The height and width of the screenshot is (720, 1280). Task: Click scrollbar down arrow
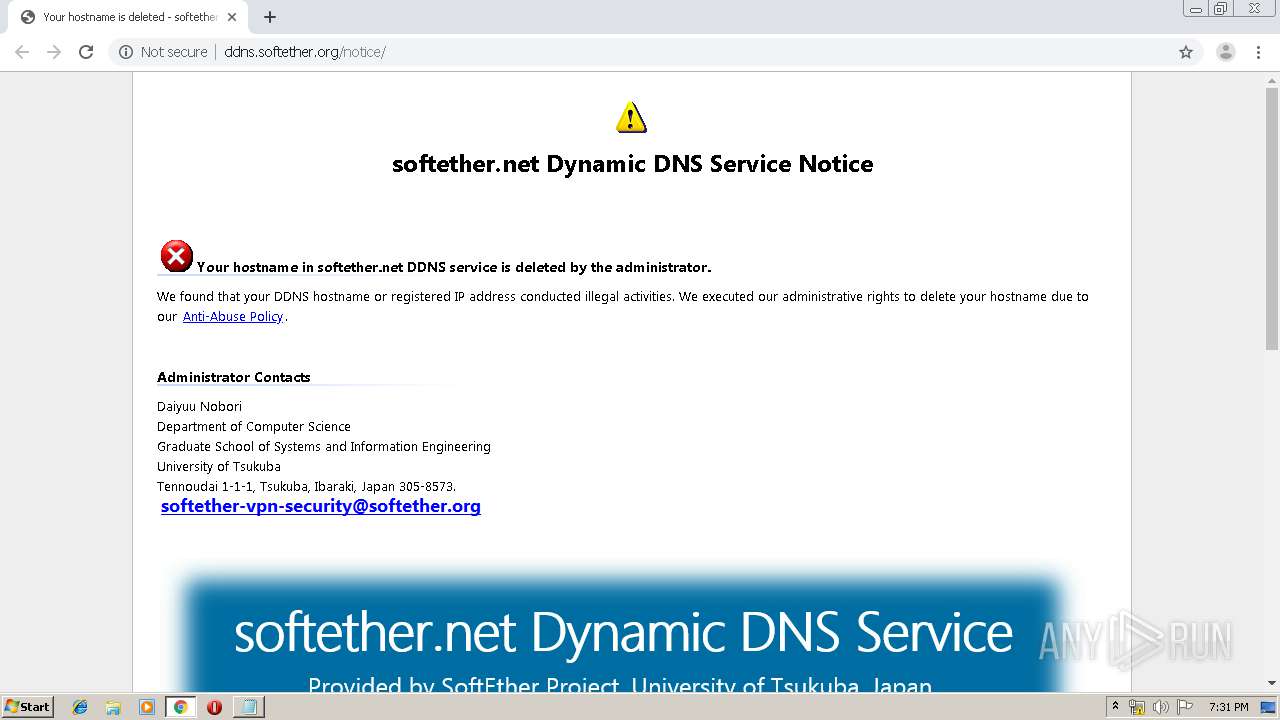pos(1272,684)
